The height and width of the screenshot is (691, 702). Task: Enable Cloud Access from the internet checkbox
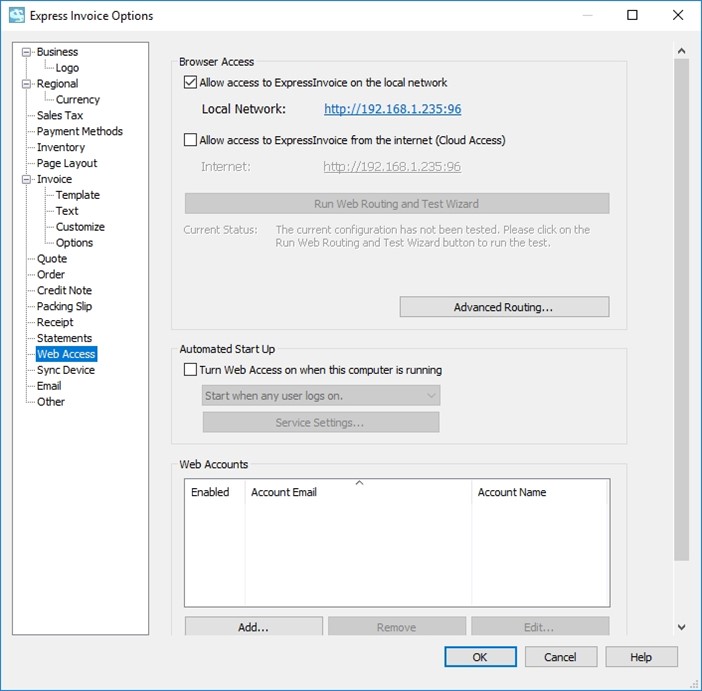pos(190,140)
